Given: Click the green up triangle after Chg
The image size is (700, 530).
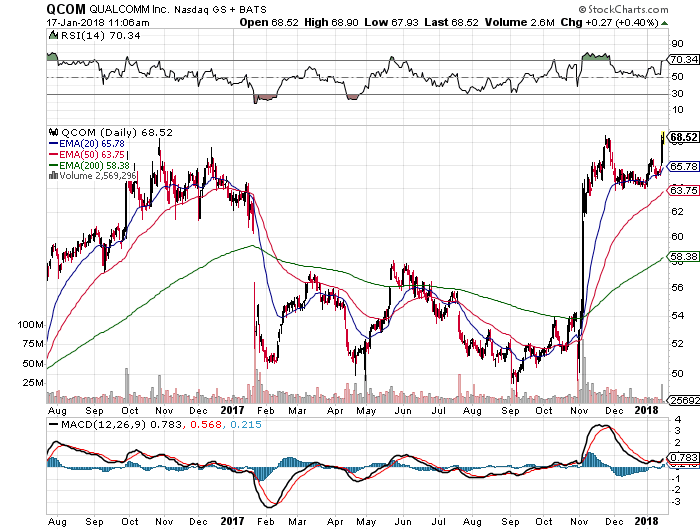Looking at the screenshot, I should (x=665, y=23).
